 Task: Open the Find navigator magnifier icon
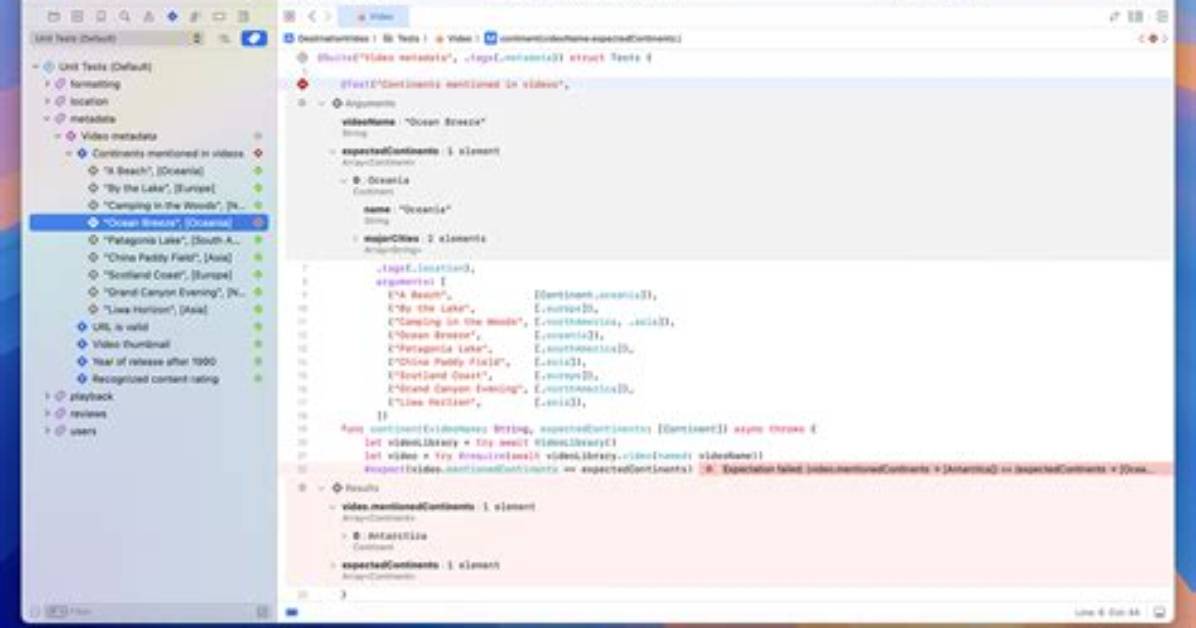pyautogui.click(x=124, y=16)
